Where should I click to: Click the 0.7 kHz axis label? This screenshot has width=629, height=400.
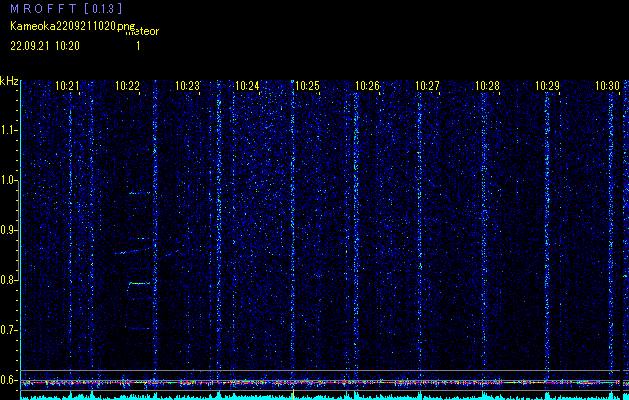pyautogui.click(x=8, y=330)
